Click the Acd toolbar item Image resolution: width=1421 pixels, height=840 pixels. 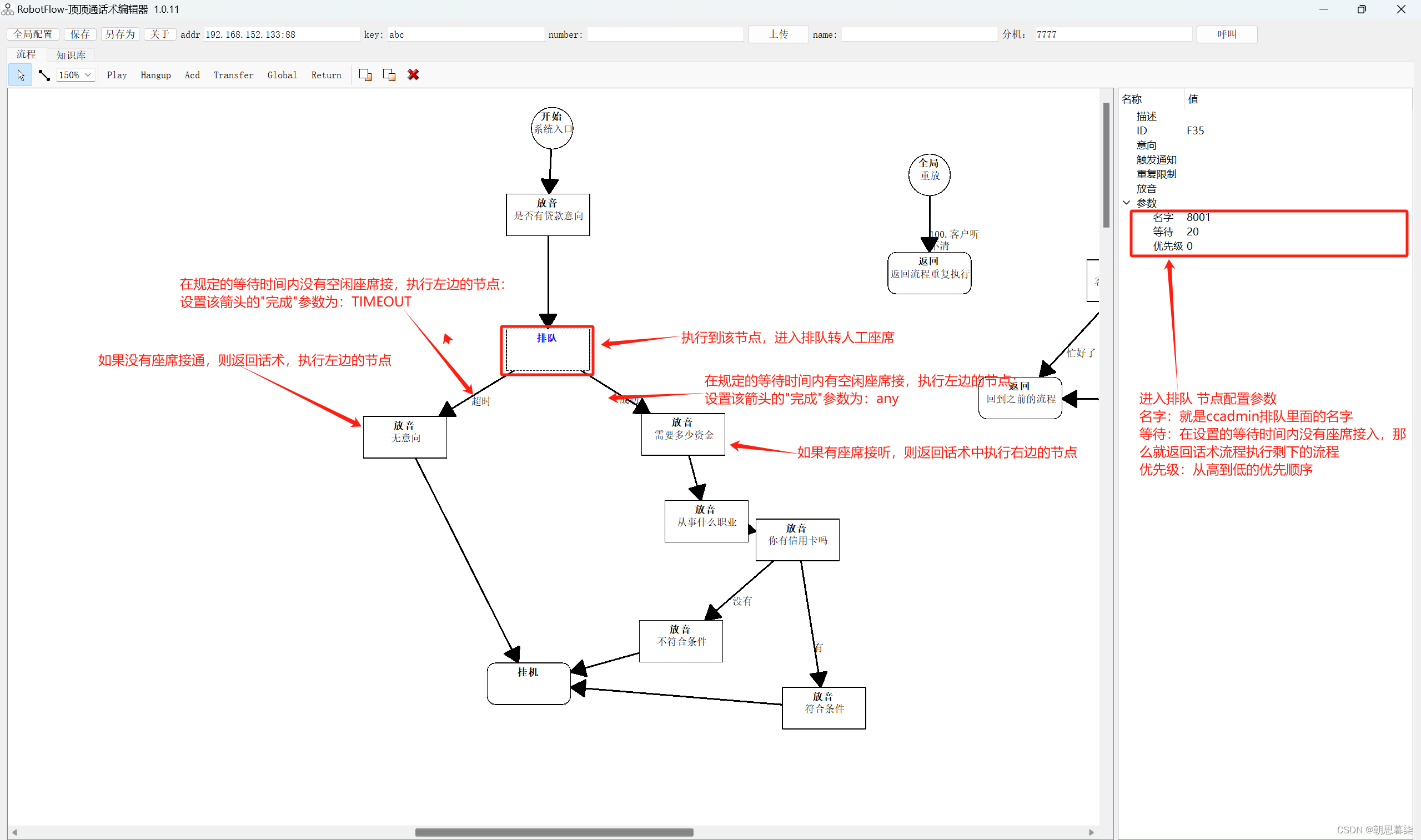[x=192, y=76]
